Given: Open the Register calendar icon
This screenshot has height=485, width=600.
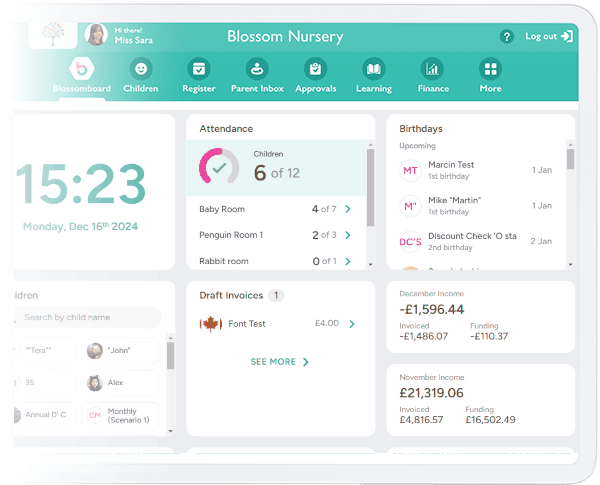Looking at the screenshot, I should 199,69.
